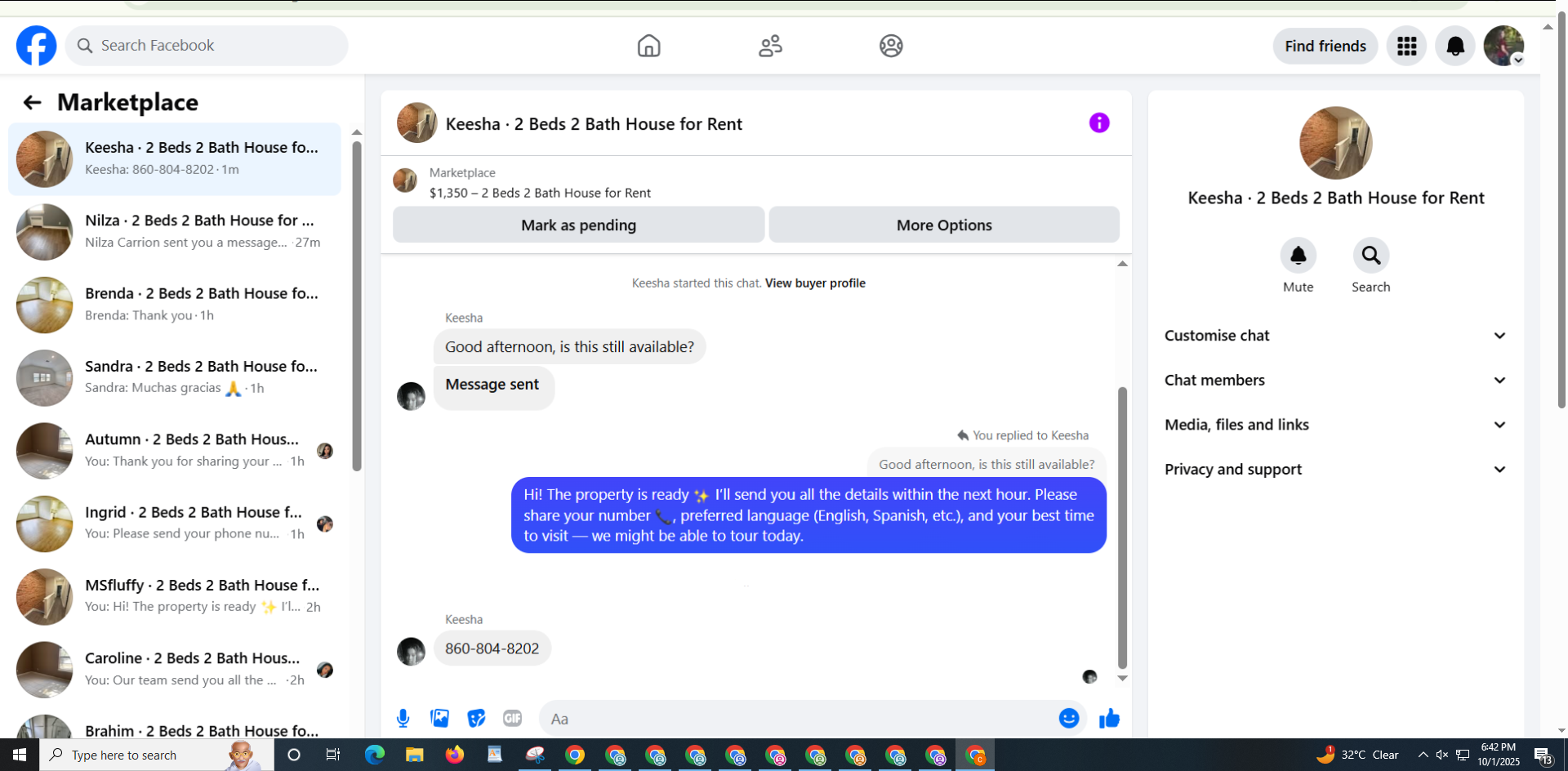
Task: Click the Message sent bubble
Action: click(x=494, y=388)
